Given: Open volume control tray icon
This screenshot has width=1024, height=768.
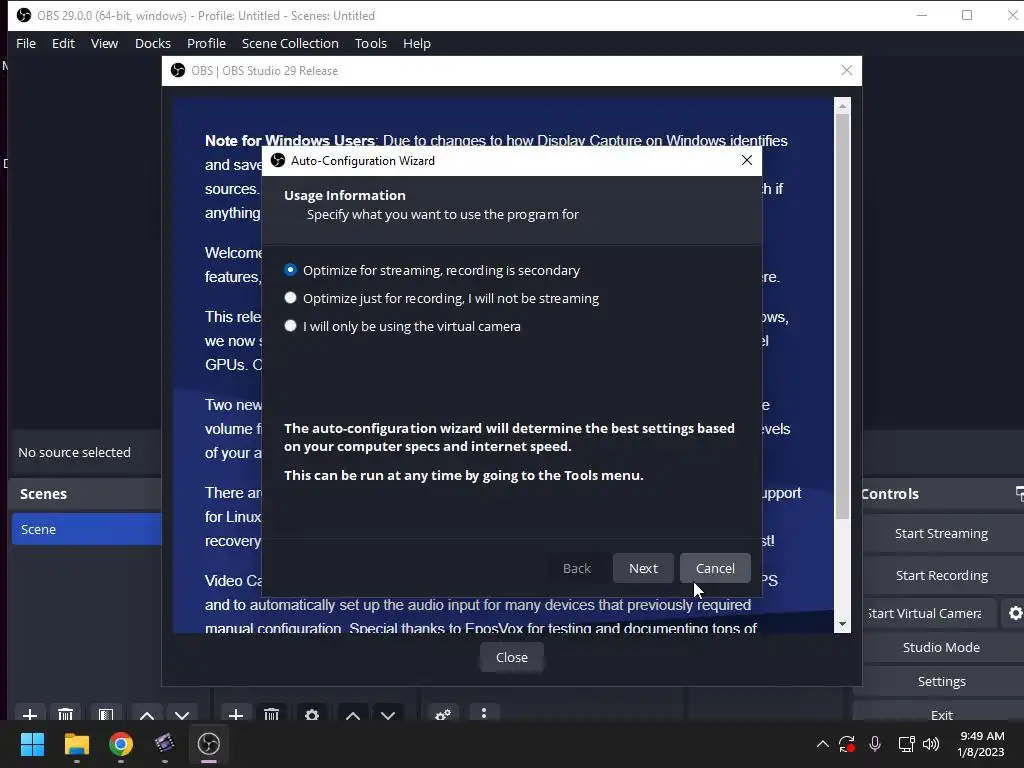Looking at the screenshot, I should 931,743.
